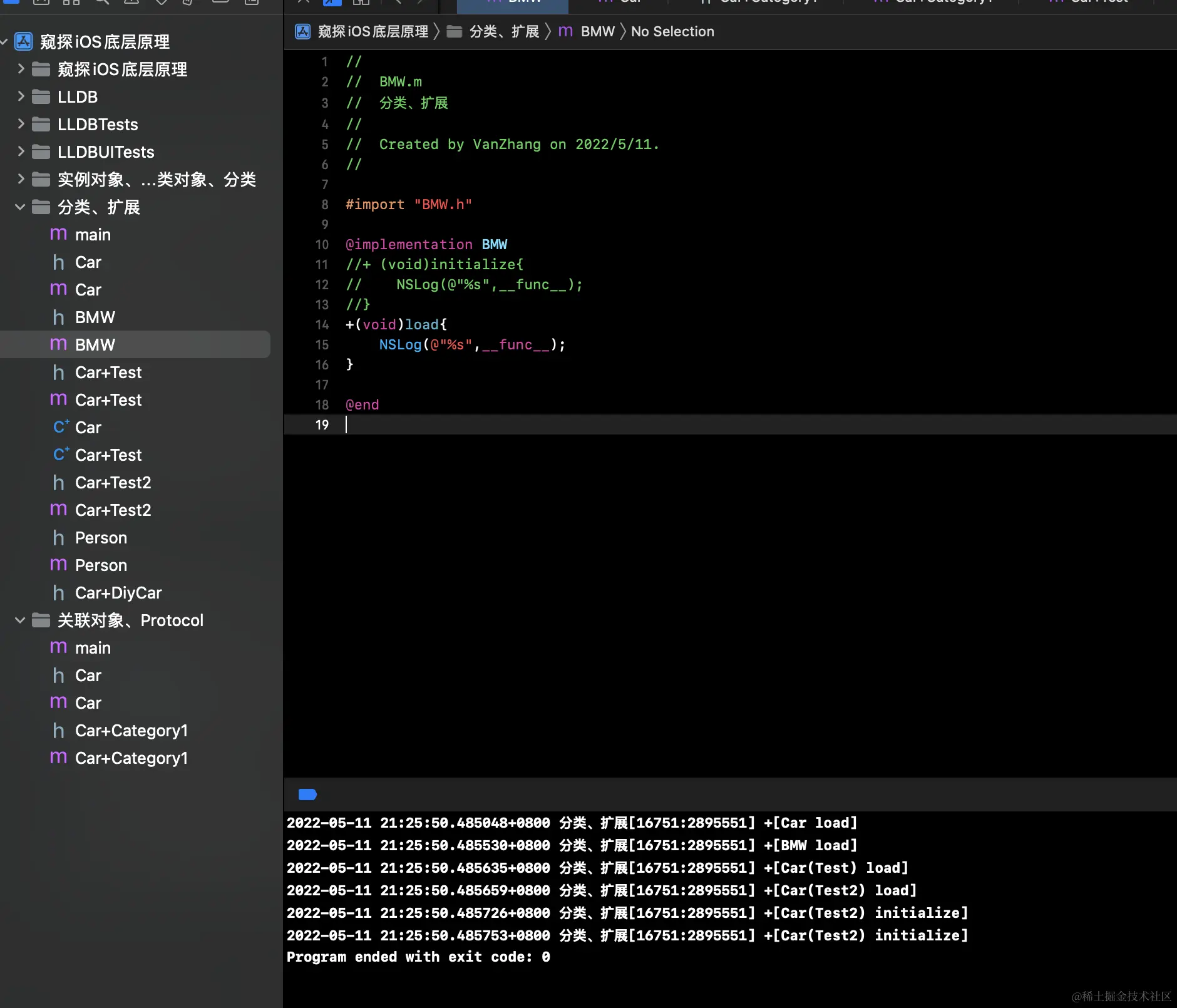Click the +[Car(Test) load] console log line
The image size is (1177, 1008).
pos(598,868)
